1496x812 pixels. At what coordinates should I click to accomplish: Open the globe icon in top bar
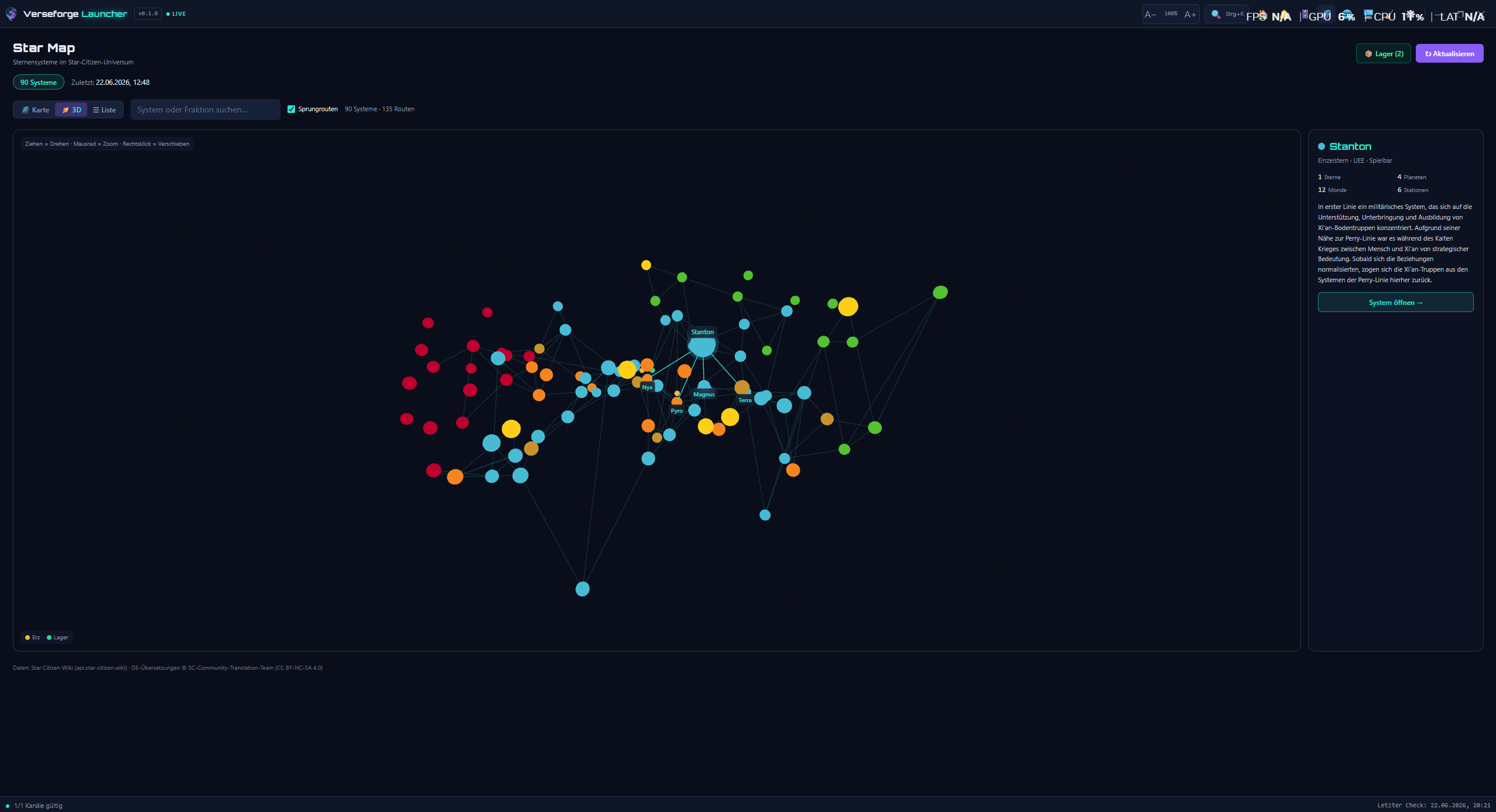pyautogui.click(x=1347, y=14)
